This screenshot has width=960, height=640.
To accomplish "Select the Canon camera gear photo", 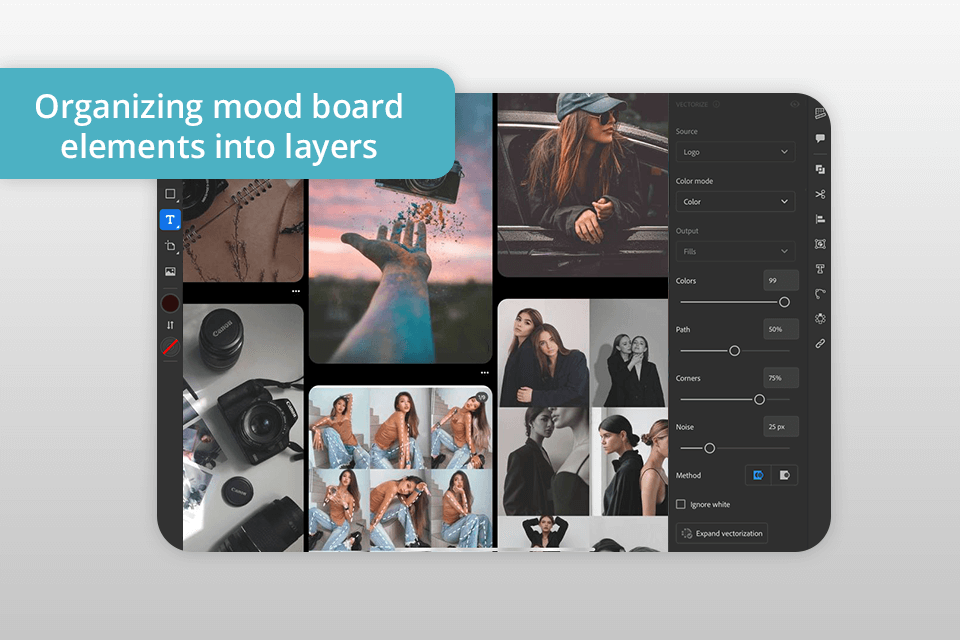I will [243, 427].
